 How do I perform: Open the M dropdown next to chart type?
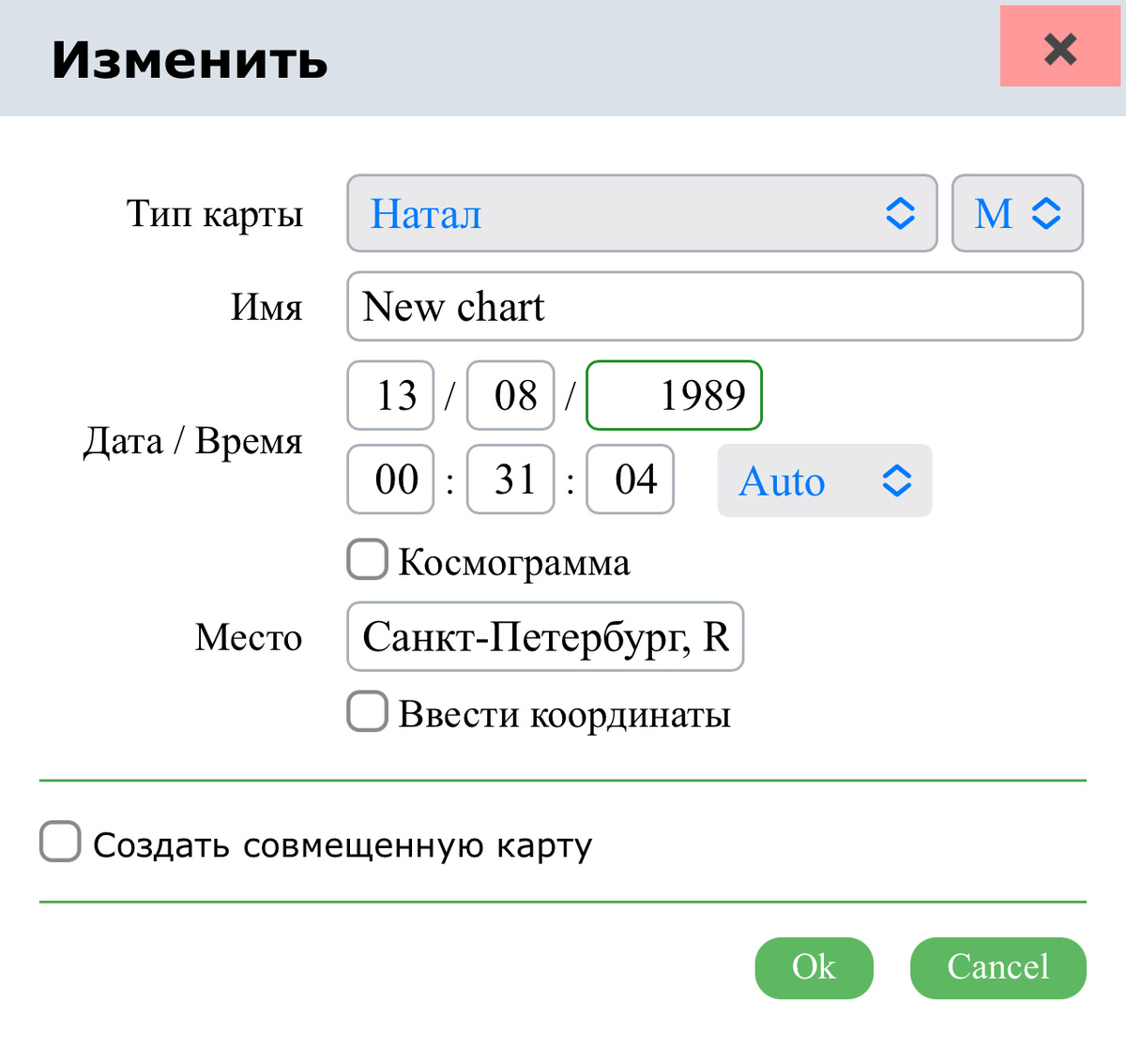[1017, 214]
